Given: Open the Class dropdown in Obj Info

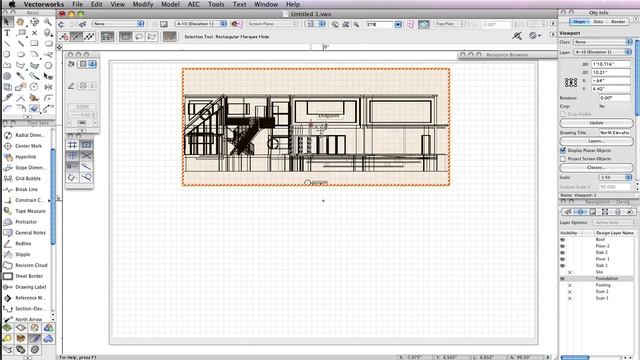Looking at the screenshot, I should [602, 42].
